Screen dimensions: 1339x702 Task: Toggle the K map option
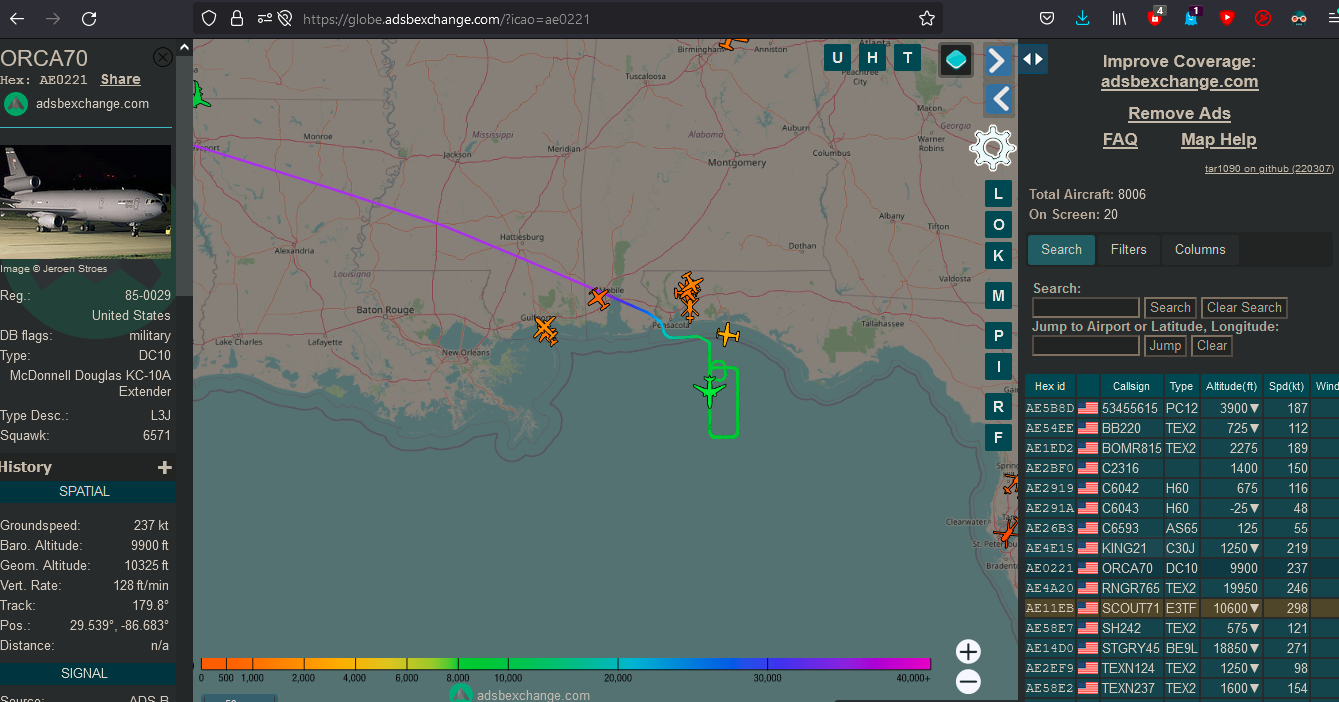(x=998, y=256)
